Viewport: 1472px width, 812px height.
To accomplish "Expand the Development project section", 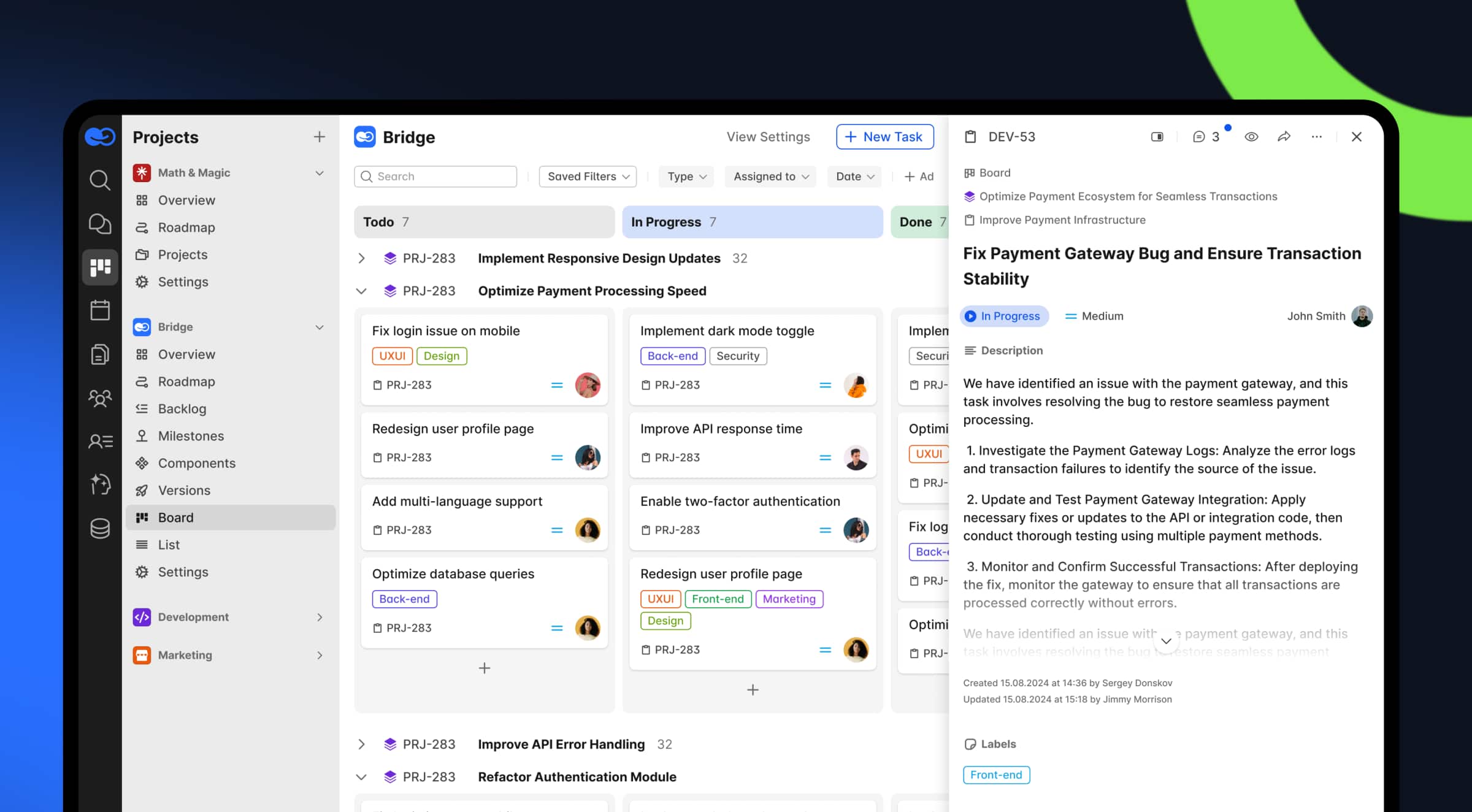I will [320, 617].
